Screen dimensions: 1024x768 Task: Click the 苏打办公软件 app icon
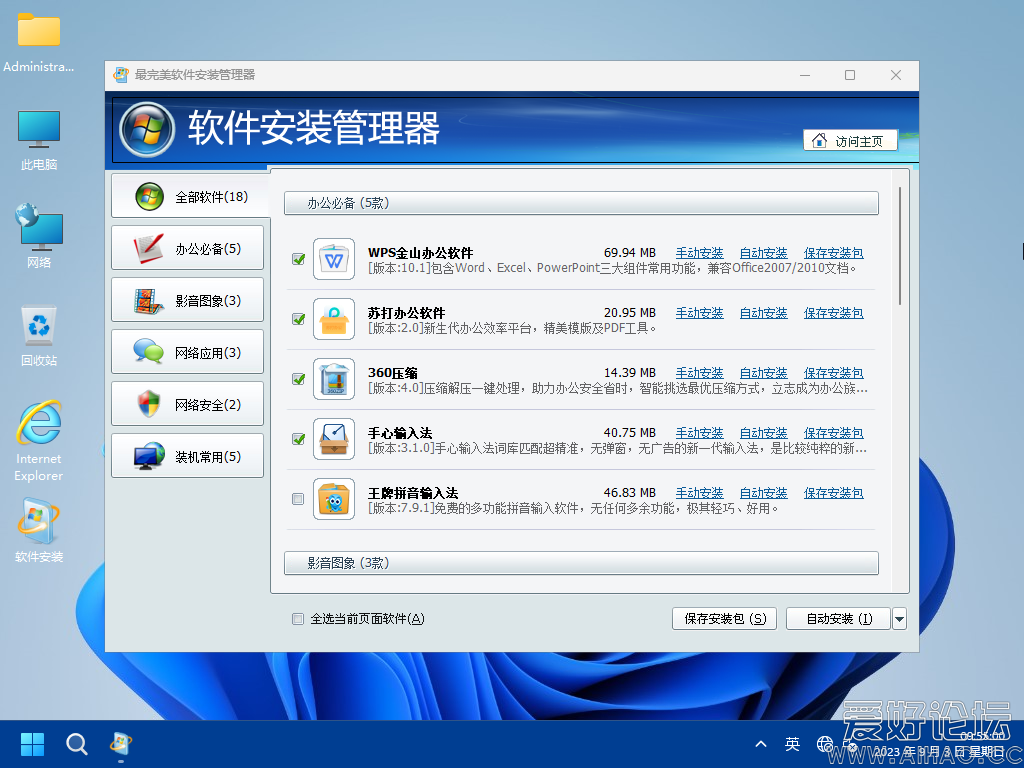pyautogui.click(x=334, y=320)
